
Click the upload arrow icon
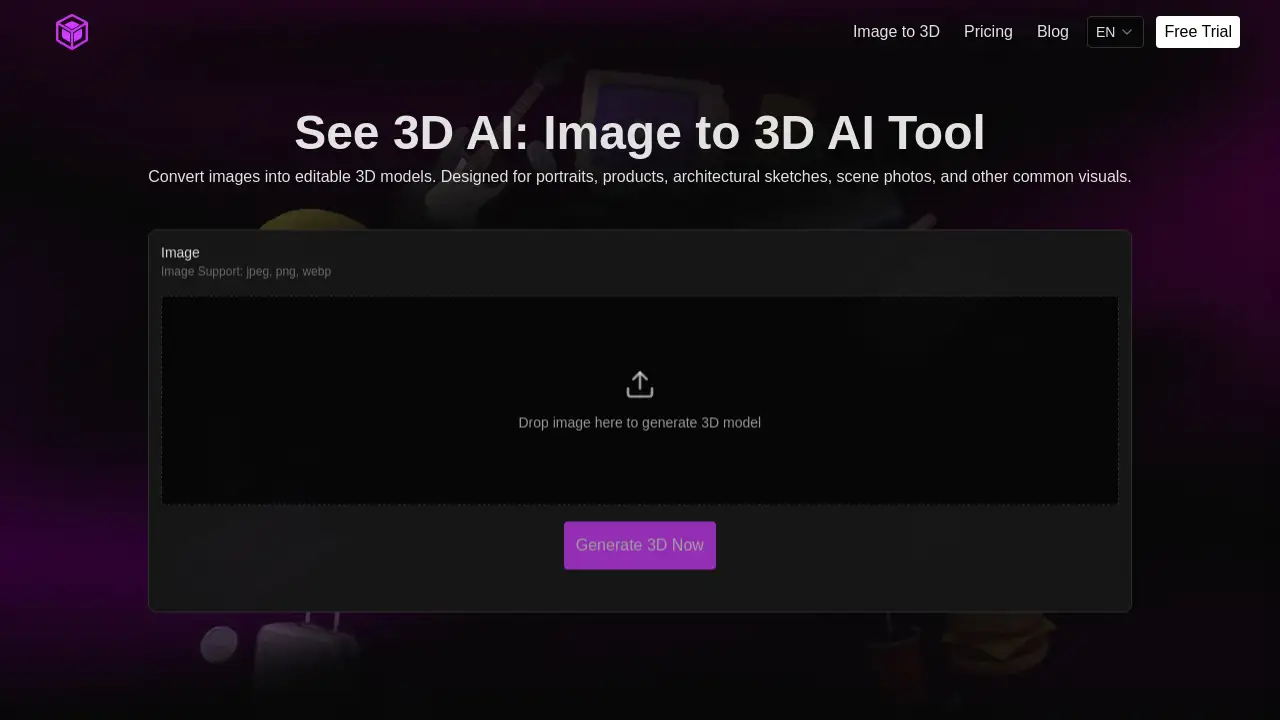coord(640,385)
